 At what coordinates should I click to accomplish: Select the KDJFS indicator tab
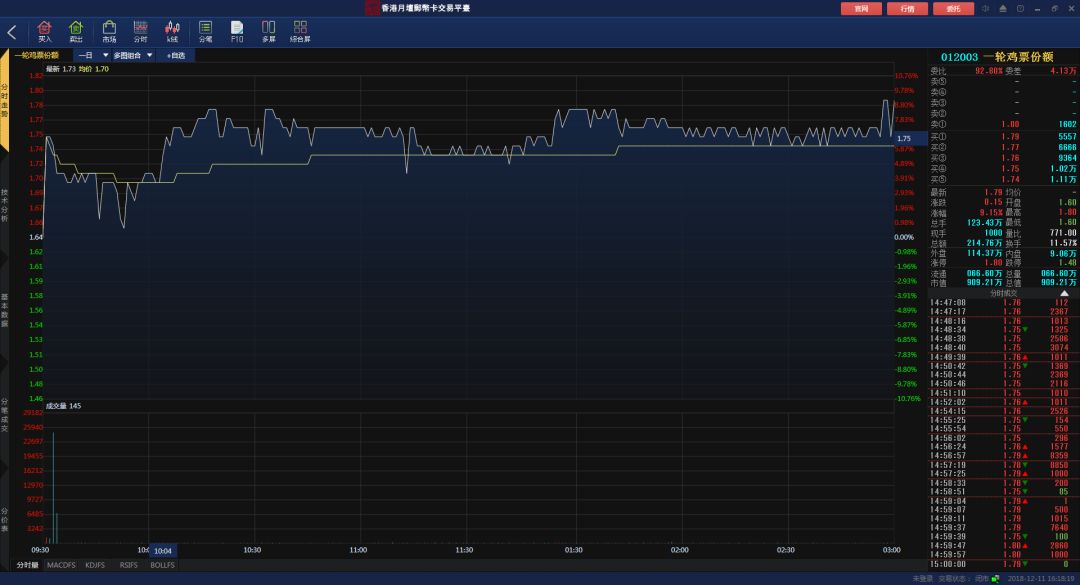pos(95,565)
